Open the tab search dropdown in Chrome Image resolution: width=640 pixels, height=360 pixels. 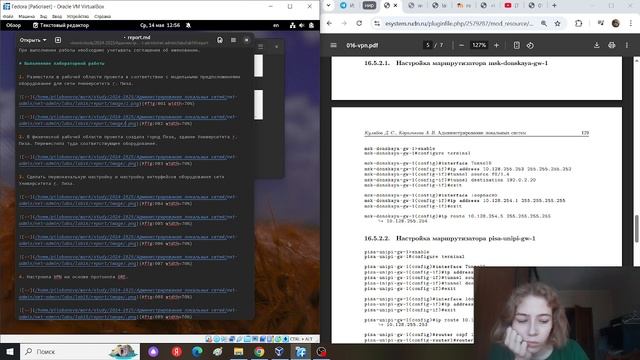coord(328,5)
